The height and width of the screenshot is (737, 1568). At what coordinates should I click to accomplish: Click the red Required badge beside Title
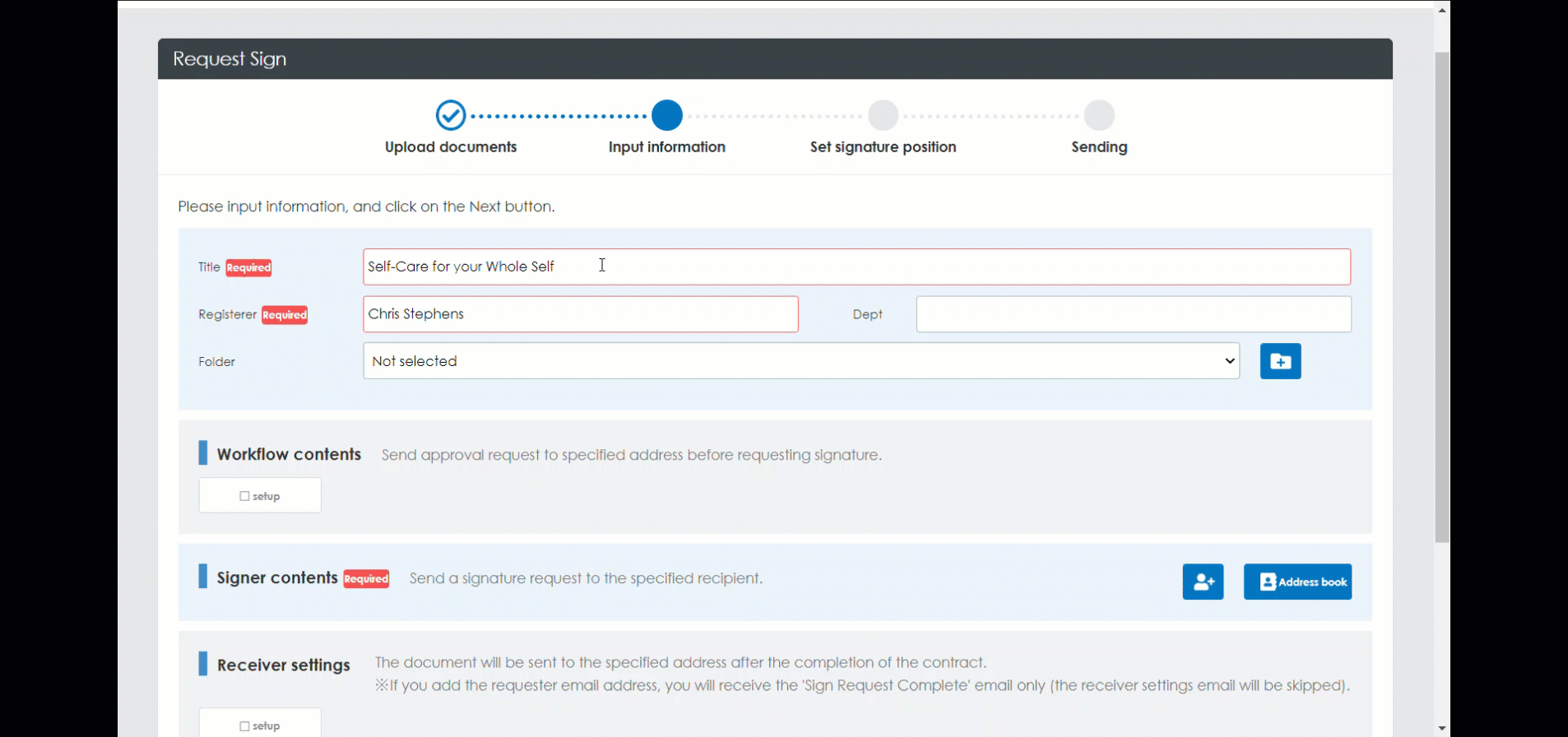(x=248, y=267)
